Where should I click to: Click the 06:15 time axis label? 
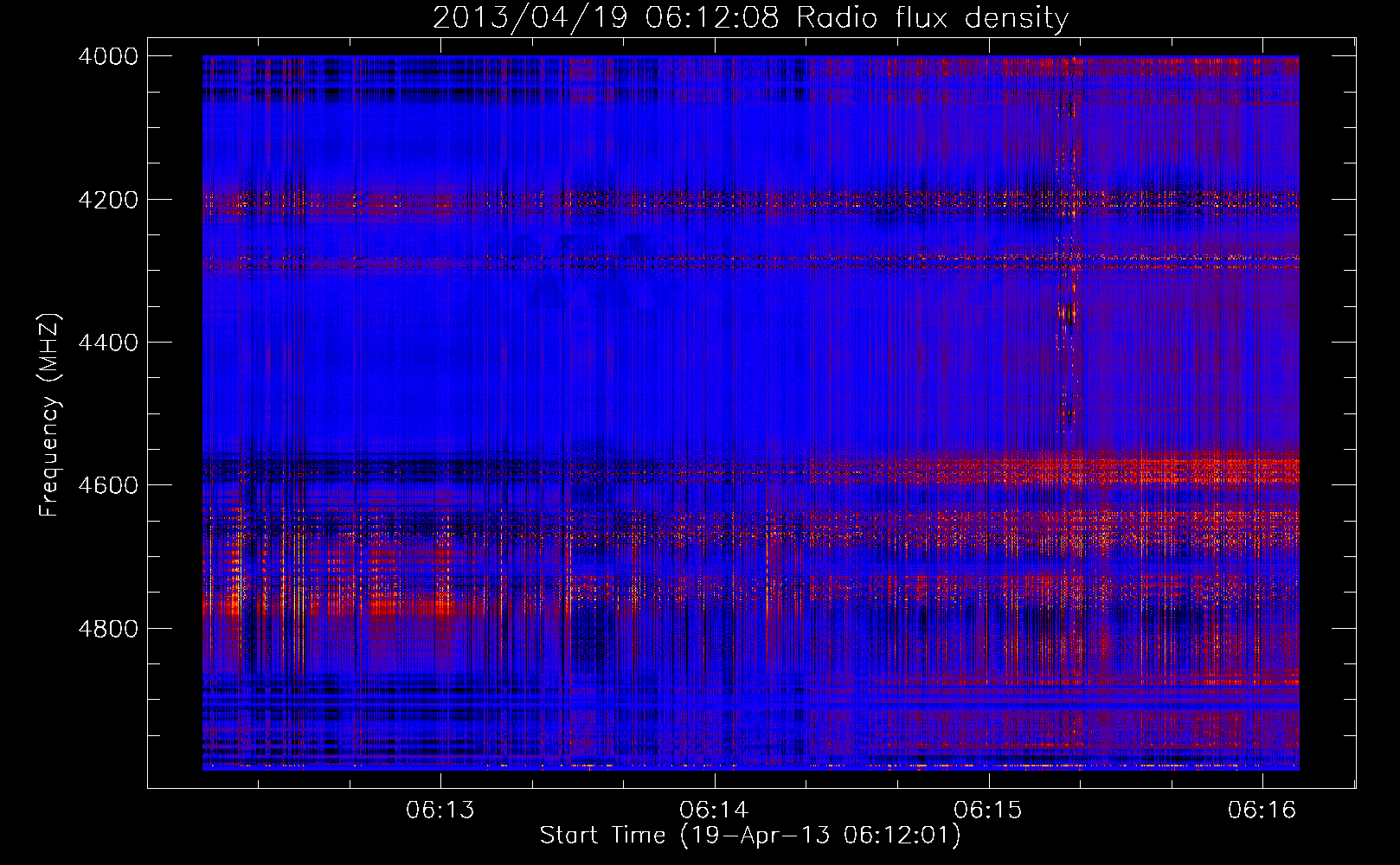click(988, 810)
